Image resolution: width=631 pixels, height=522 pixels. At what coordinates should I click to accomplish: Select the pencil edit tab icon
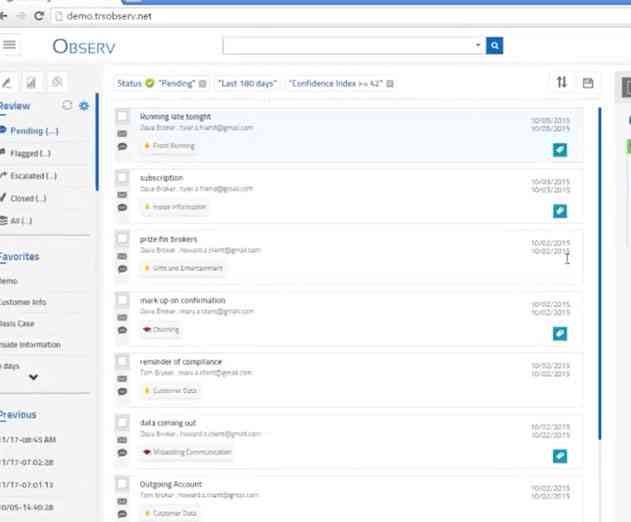click(6, 83)
